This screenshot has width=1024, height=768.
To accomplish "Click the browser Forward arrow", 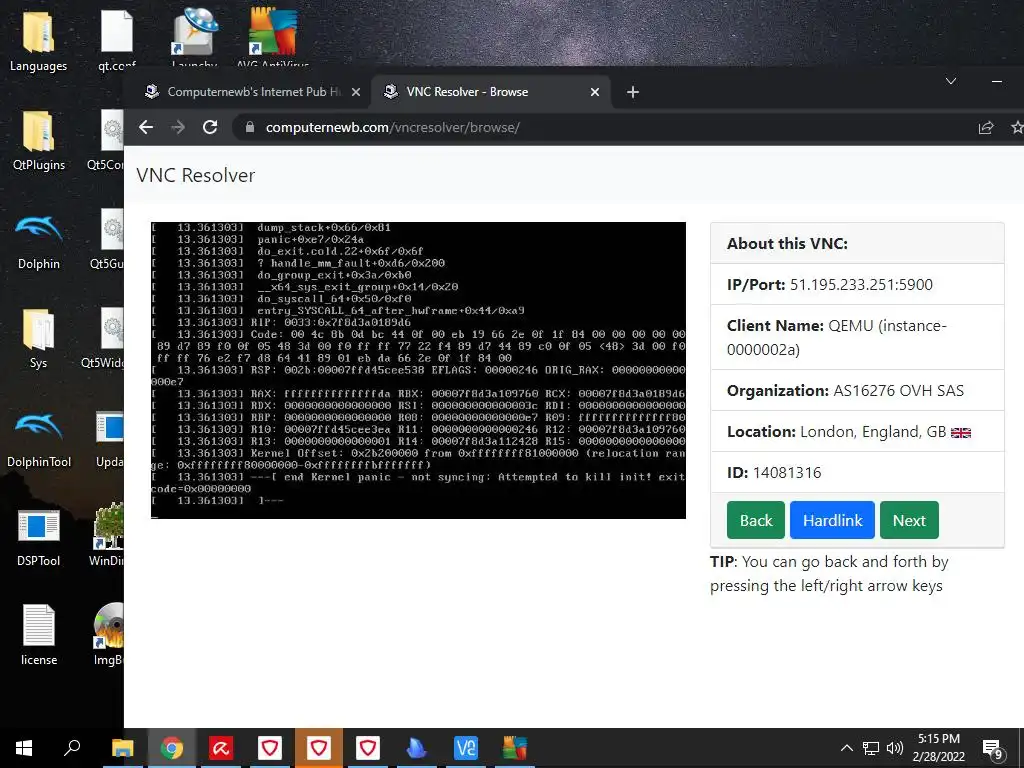I will pyautogui.click(x=178, y=127).
